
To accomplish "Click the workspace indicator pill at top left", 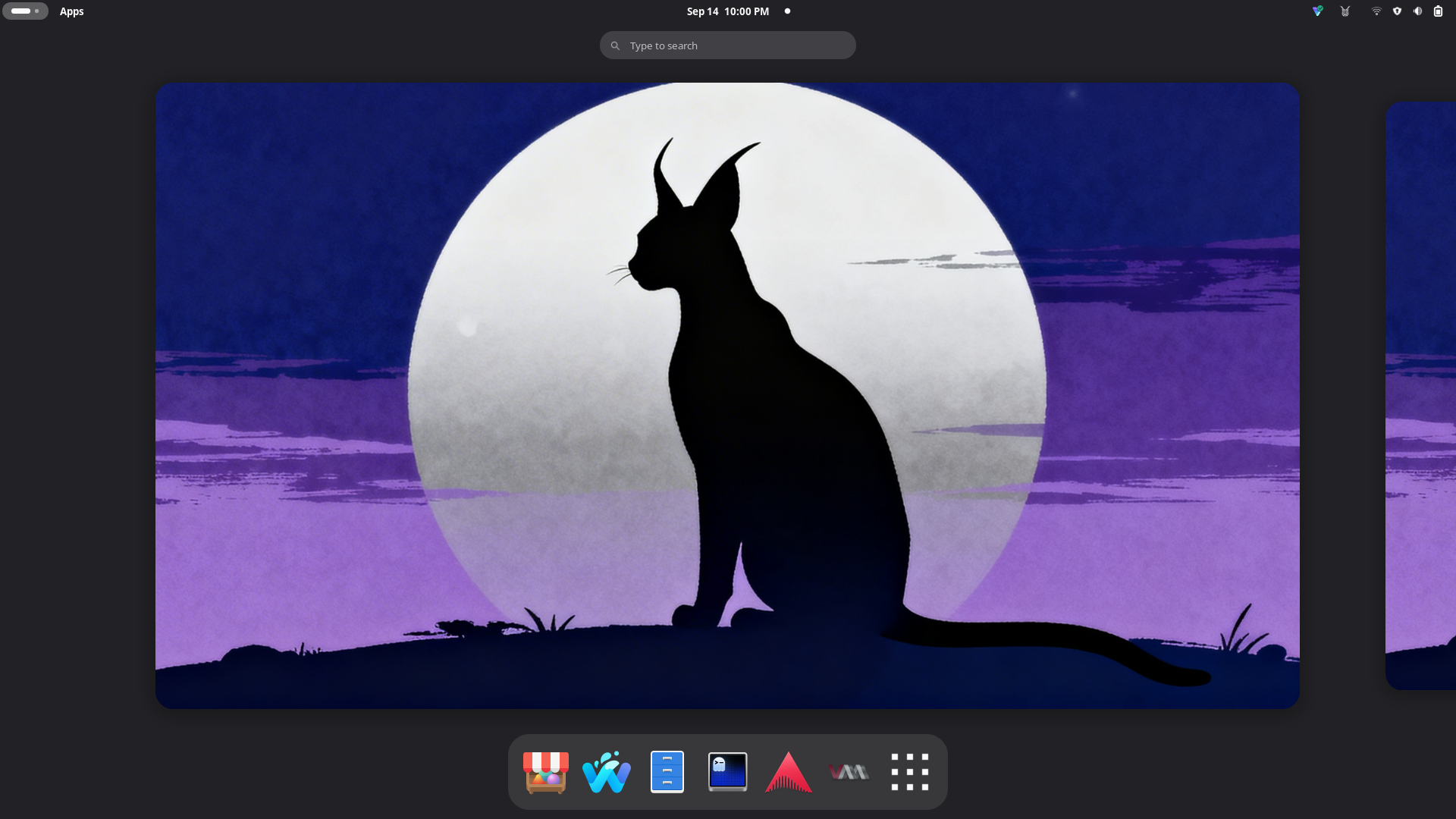I will [x=25, y=11].
